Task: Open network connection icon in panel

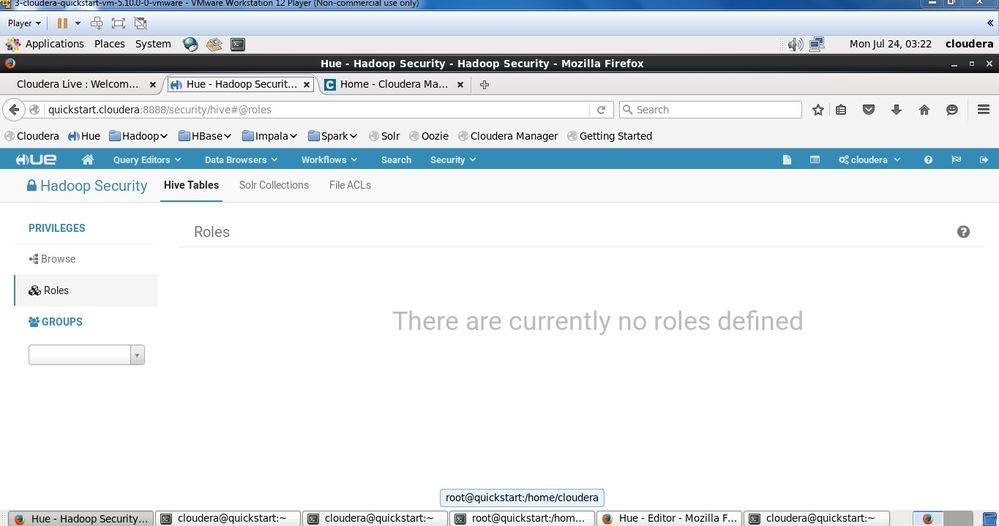Action: pyautogui.click(x=816, y=44)
